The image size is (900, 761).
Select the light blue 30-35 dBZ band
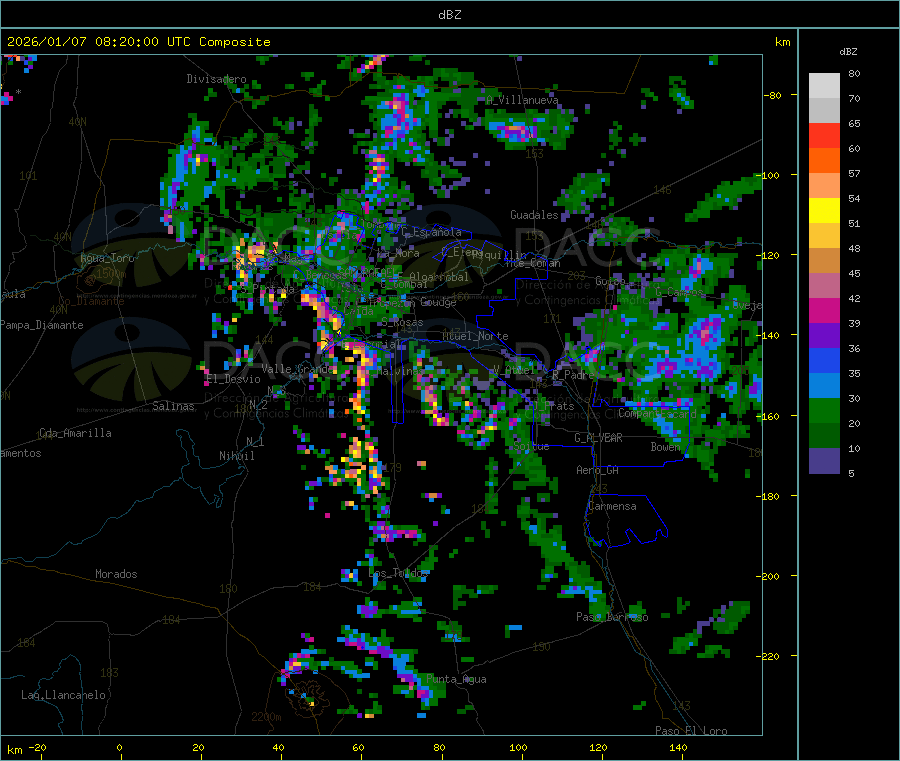pyautogui.click(x=824, y=386)
